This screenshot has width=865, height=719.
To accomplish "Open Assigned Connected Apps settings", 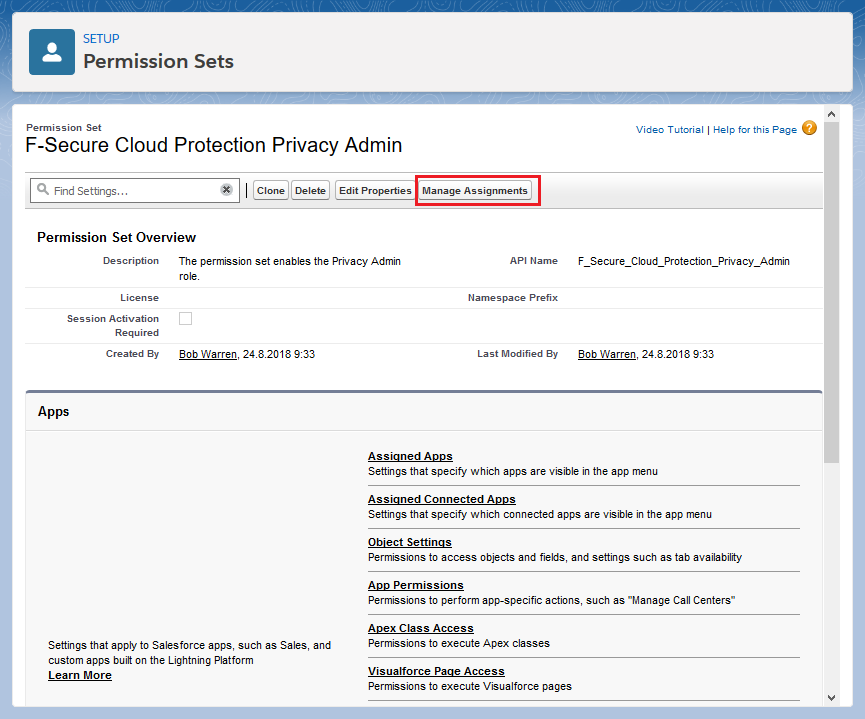I will click(x=442, y=499).
